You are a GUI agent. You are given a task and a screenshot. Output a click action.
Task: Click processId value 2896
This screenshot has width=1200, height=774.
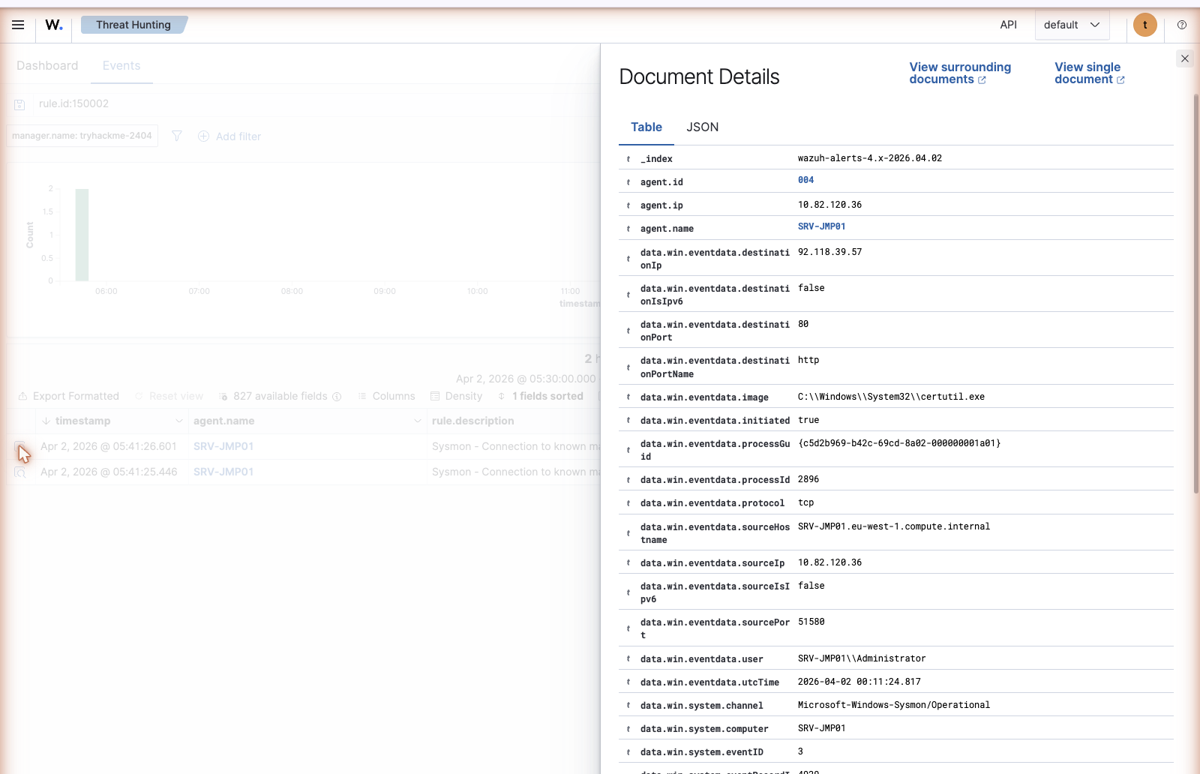(809, 479)
